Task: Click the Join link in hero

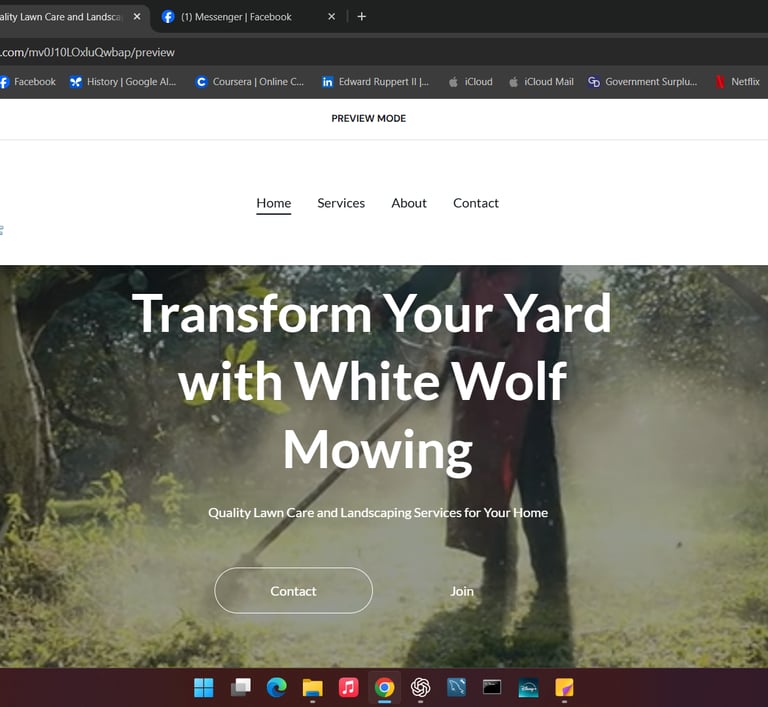Action: click(x=462, y=591)
